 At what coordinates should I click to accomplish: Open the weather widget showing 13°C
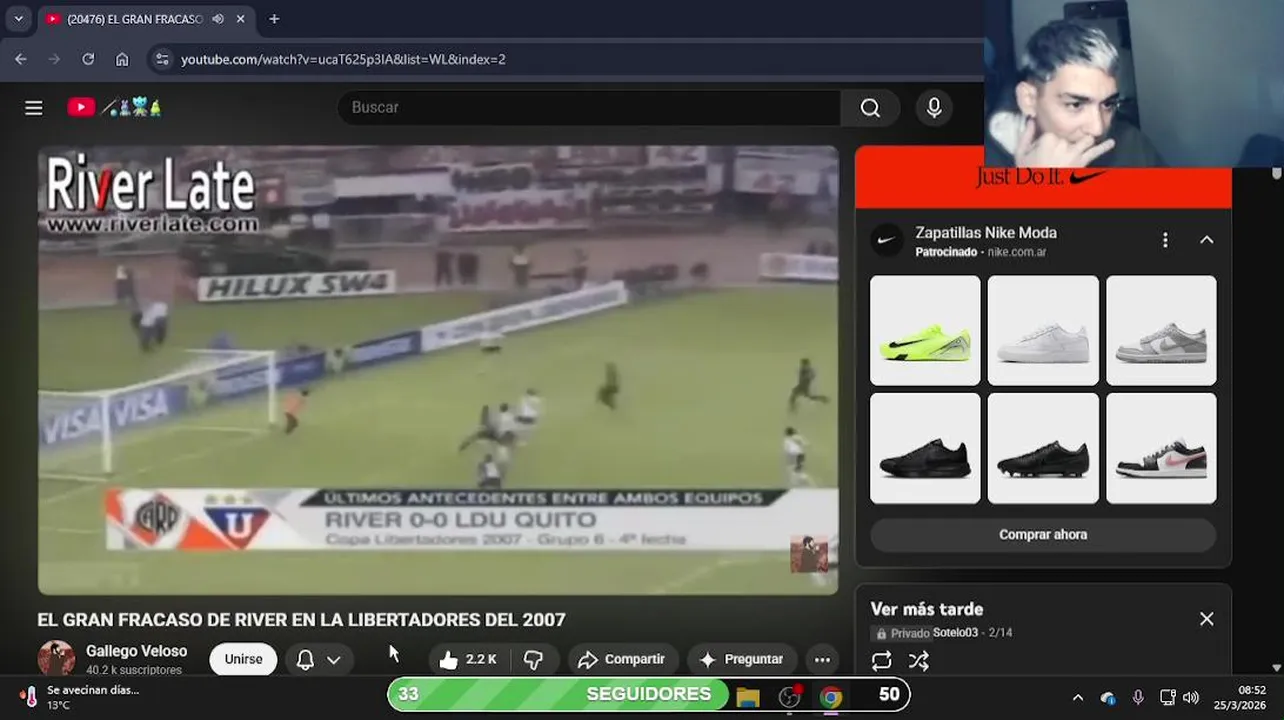(79, 697)
